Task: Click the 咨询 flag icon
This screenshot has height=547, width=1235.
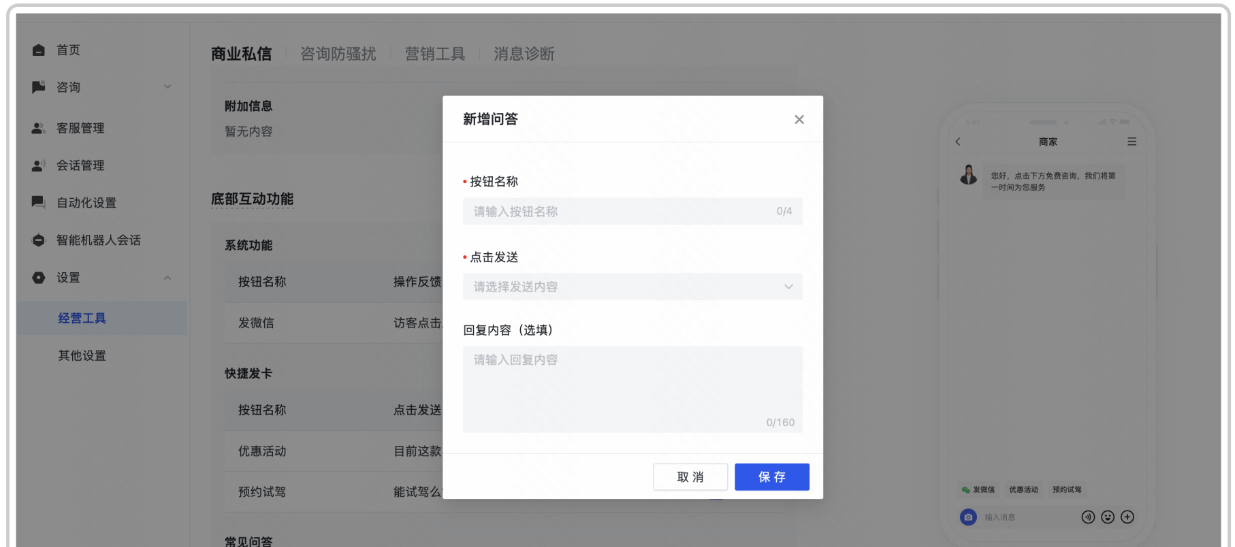Action: coord(39,87)
